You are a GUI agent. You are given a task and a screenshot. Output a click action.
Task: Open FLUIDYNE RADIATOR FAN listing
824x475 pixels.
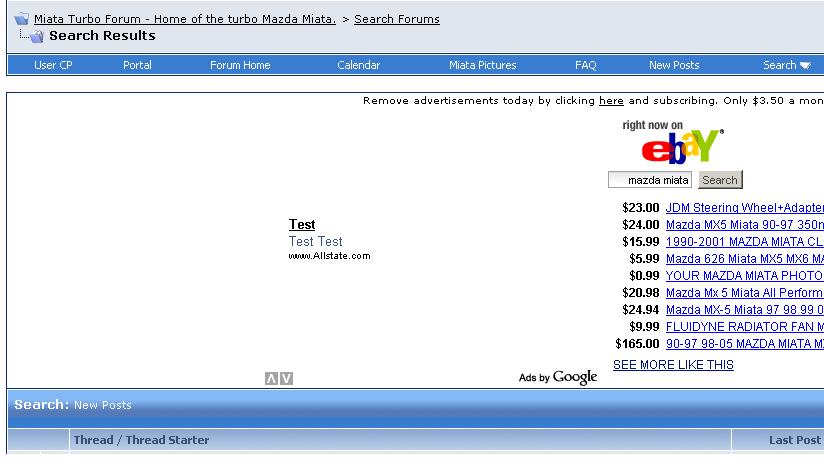pos(745,326)
